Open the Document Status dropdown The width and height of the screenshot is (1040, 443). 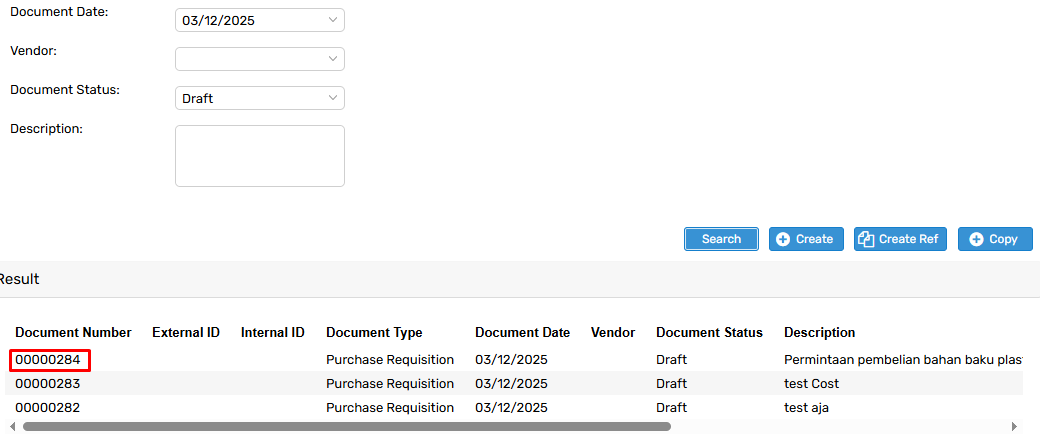332,98
